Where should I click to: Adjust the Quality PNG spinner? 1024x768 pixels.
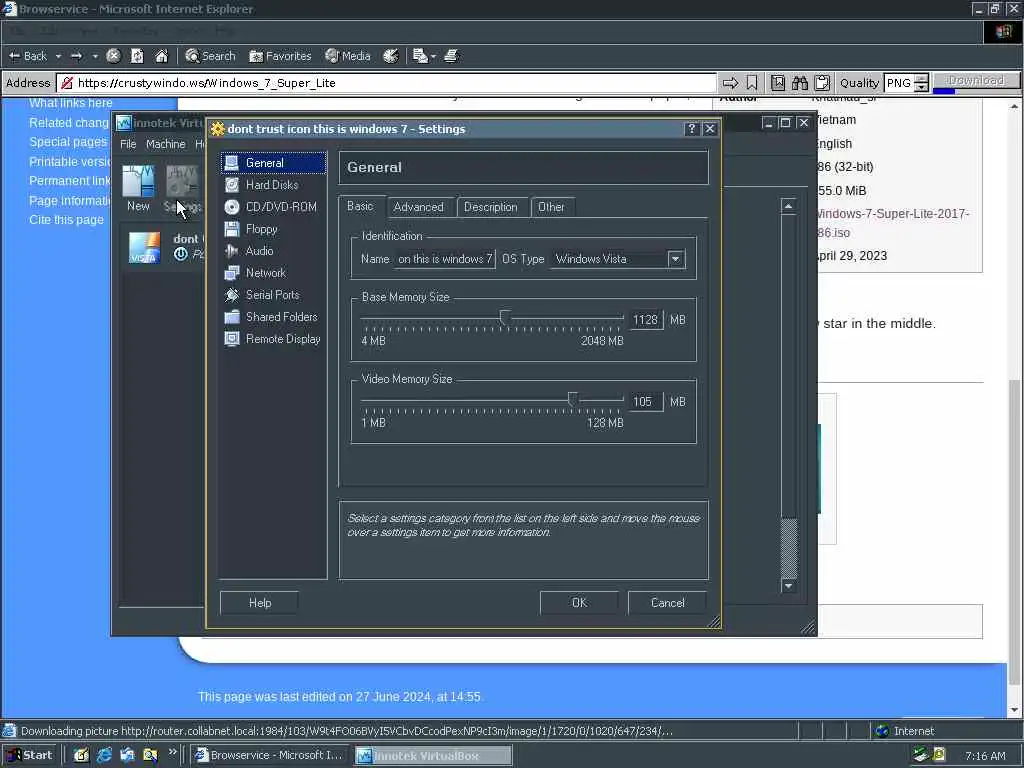[921, 83]
